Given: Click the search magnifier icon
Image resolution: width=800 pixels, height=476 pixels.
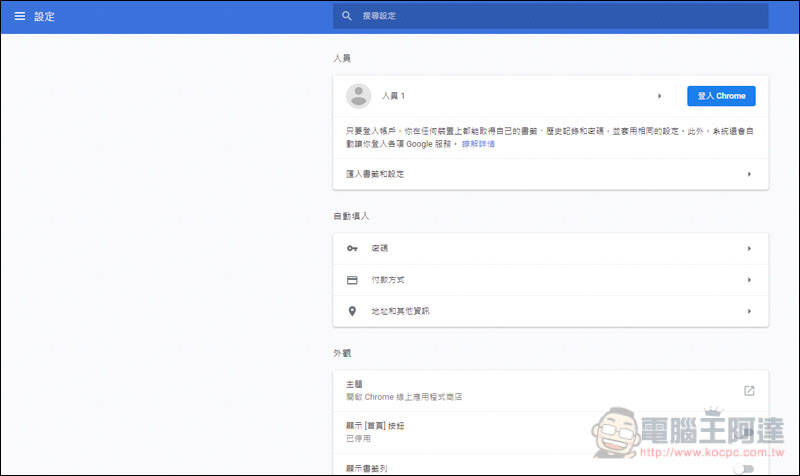Looking at the screenshot, I should 347,16.
